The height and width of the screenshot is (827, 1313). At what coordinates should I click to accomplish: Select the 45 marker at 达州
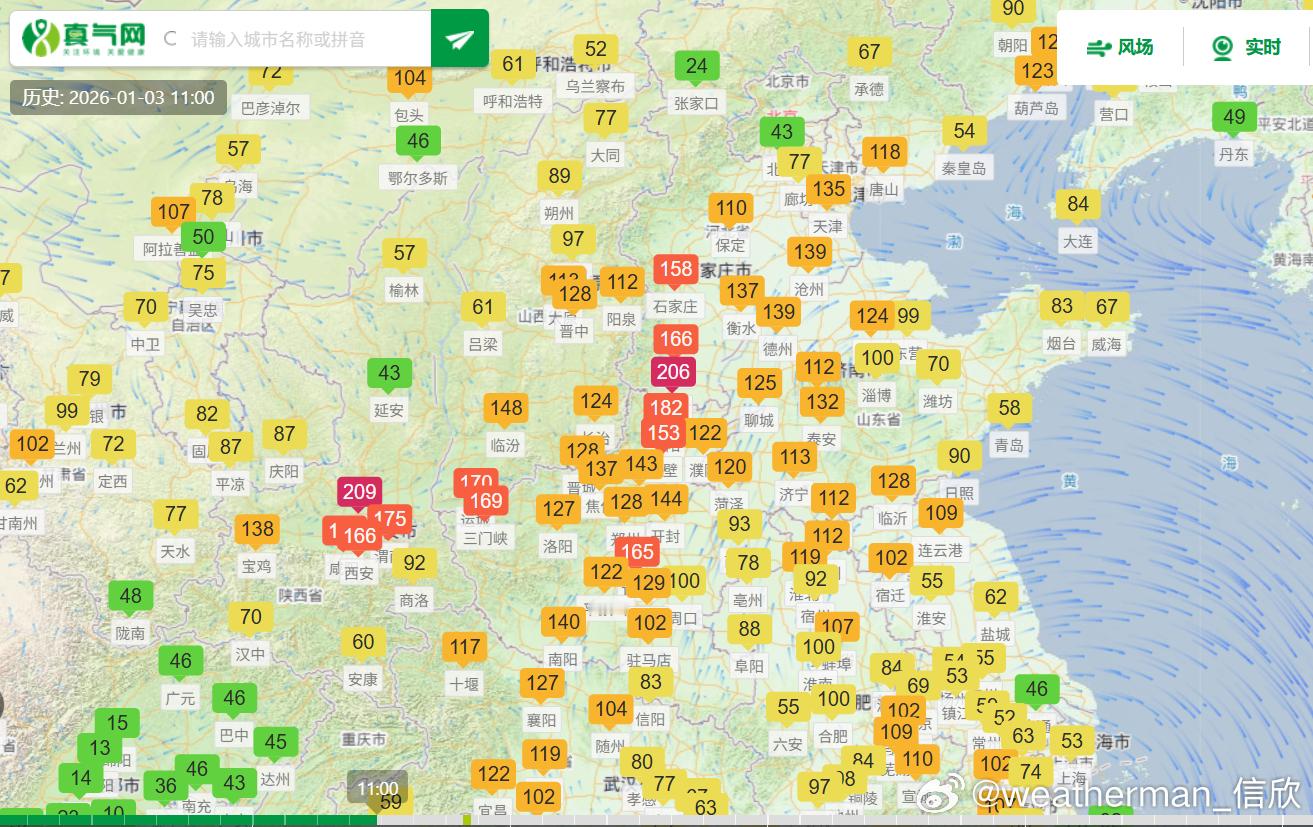275,744
